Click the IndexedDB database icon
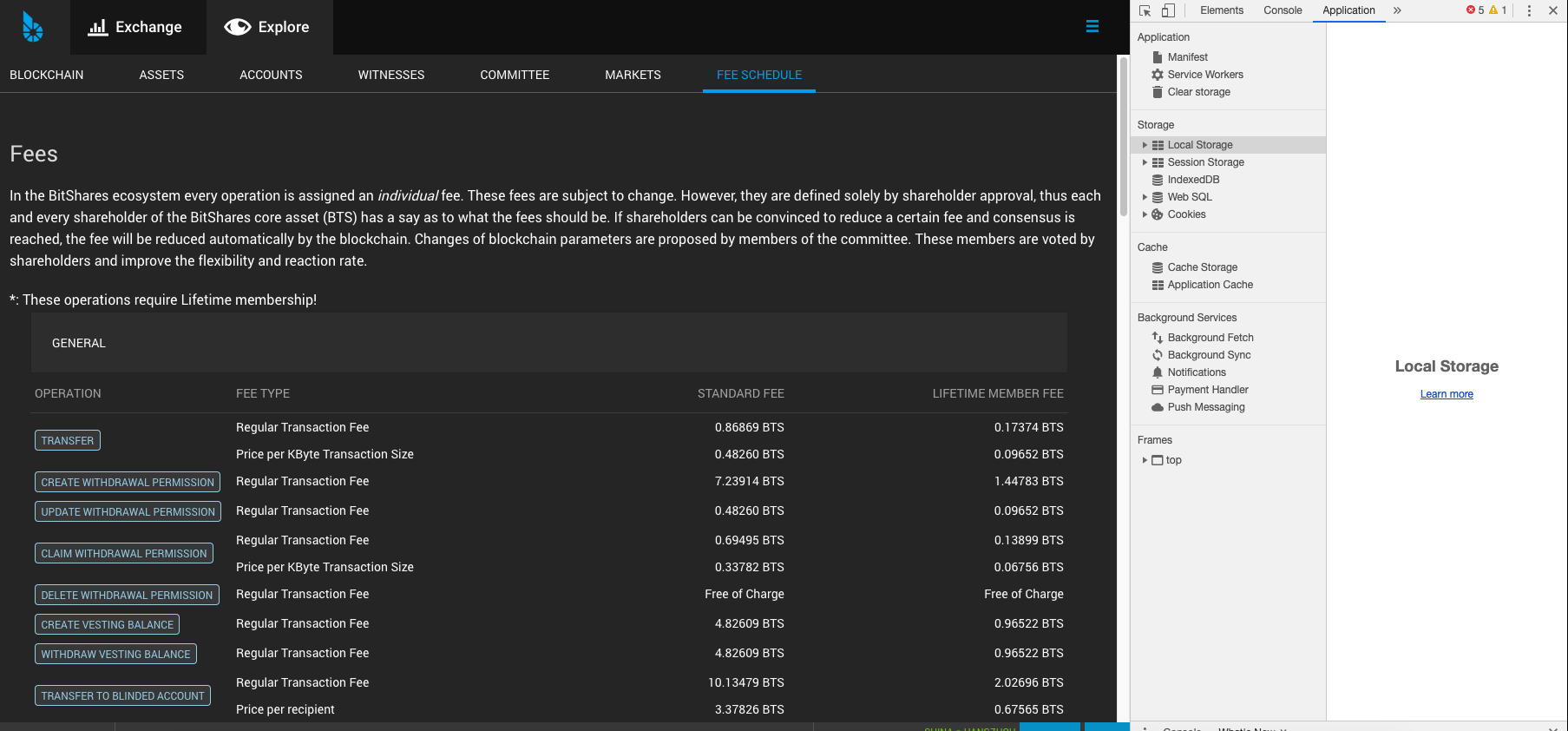Viewport: 1568px width, 731px height. [1158, 180]
